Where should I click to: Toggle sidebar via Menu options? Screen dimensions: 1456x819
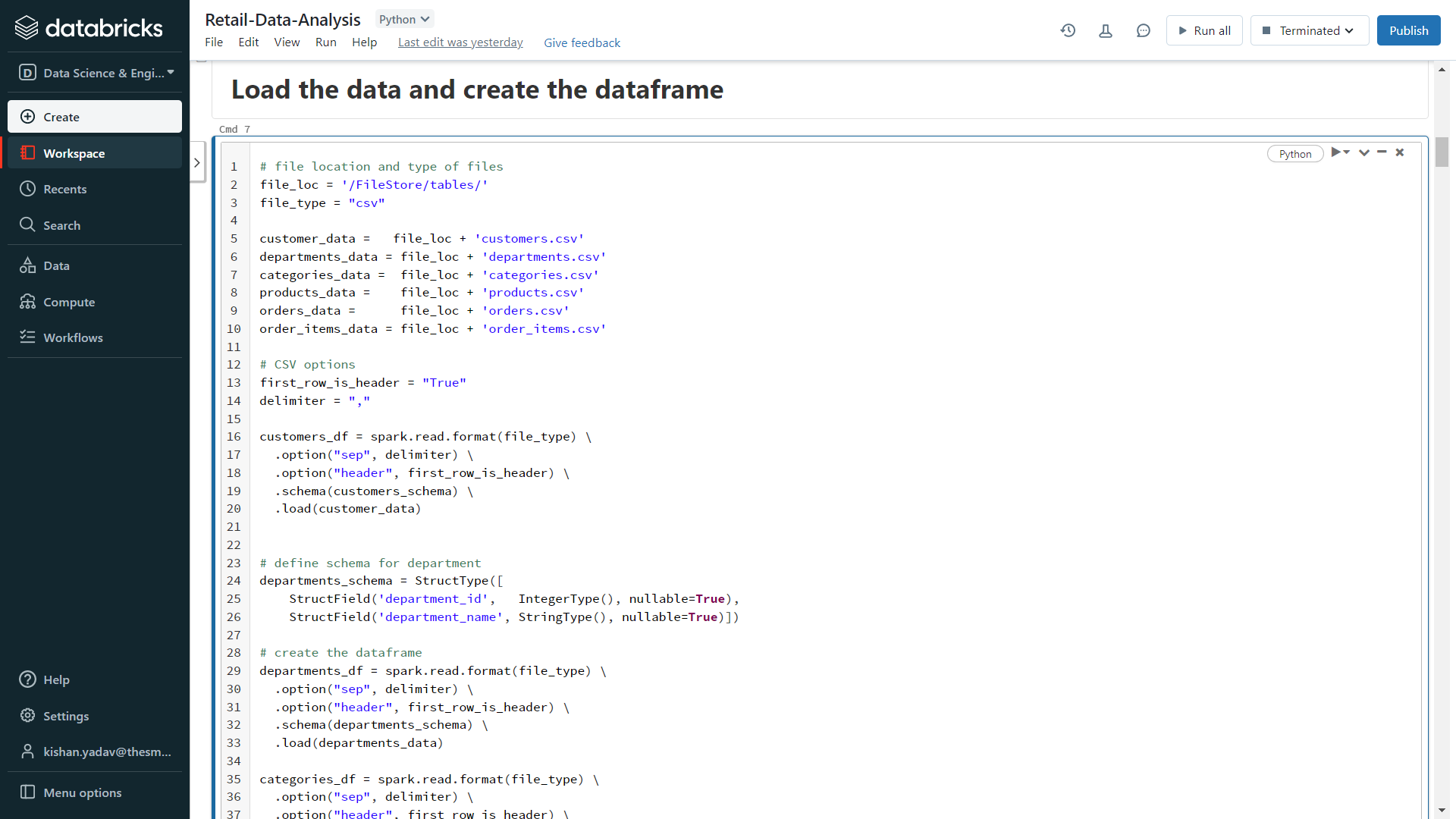pos(82,792)
